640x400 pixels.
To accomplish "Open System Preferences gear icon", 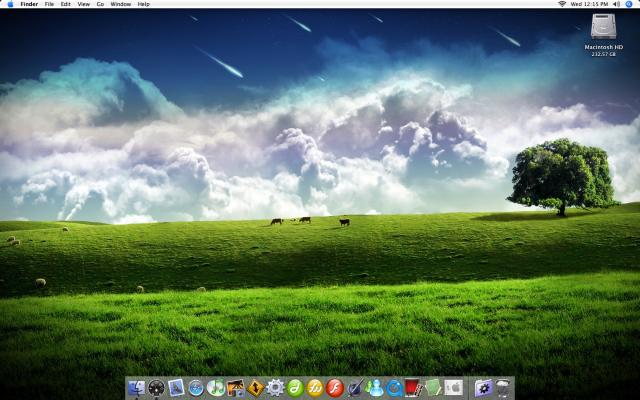I will tap(273, 388).
